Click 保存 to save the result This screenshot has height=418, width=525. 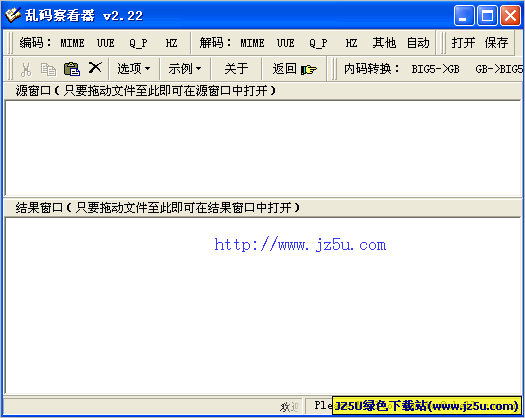click(x=496, y=43)
